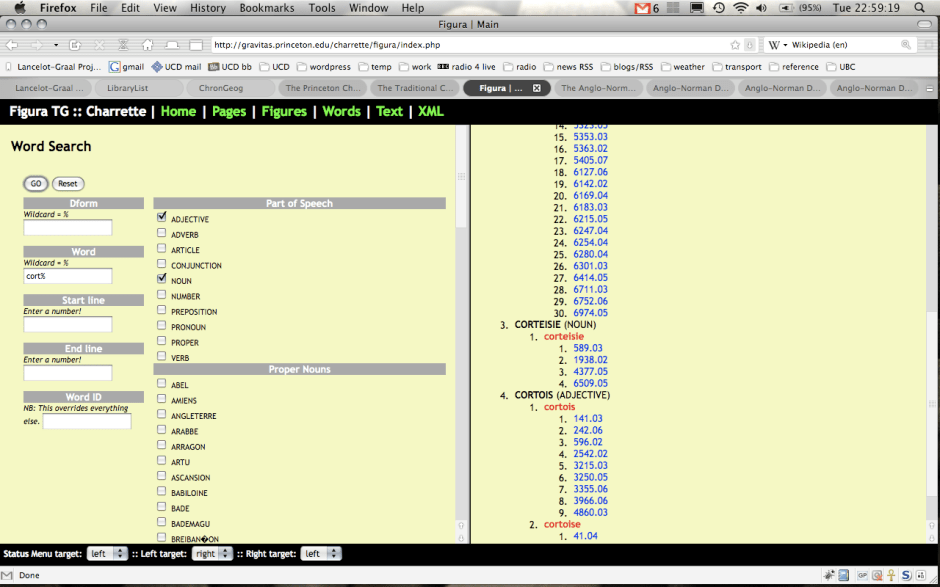
Task: Open the Left target dropdown
Action: click(x=217, y=553)
